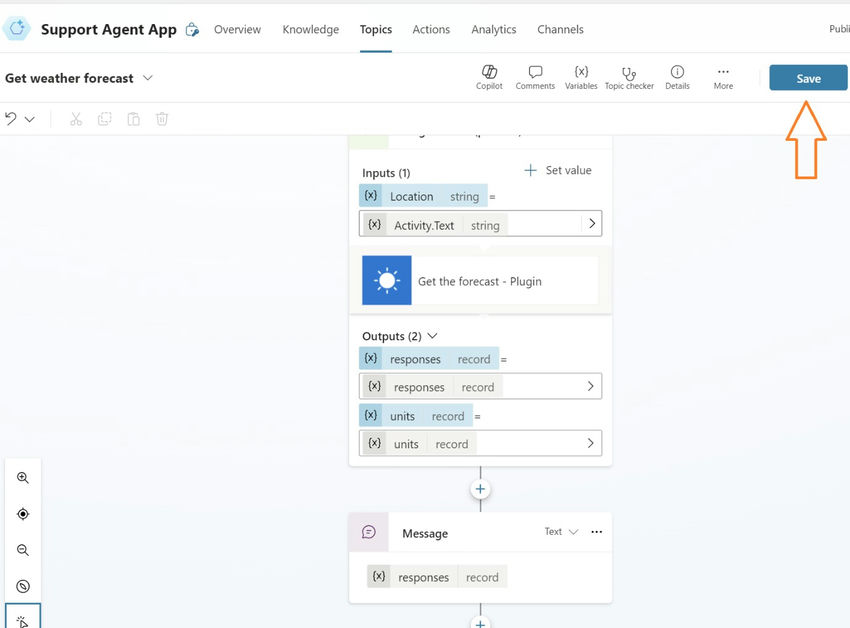Viewport: 850px width, 628px height.
Task: Open the Get weather forecast topic dropdown
Action: click(x=147, y=78)
